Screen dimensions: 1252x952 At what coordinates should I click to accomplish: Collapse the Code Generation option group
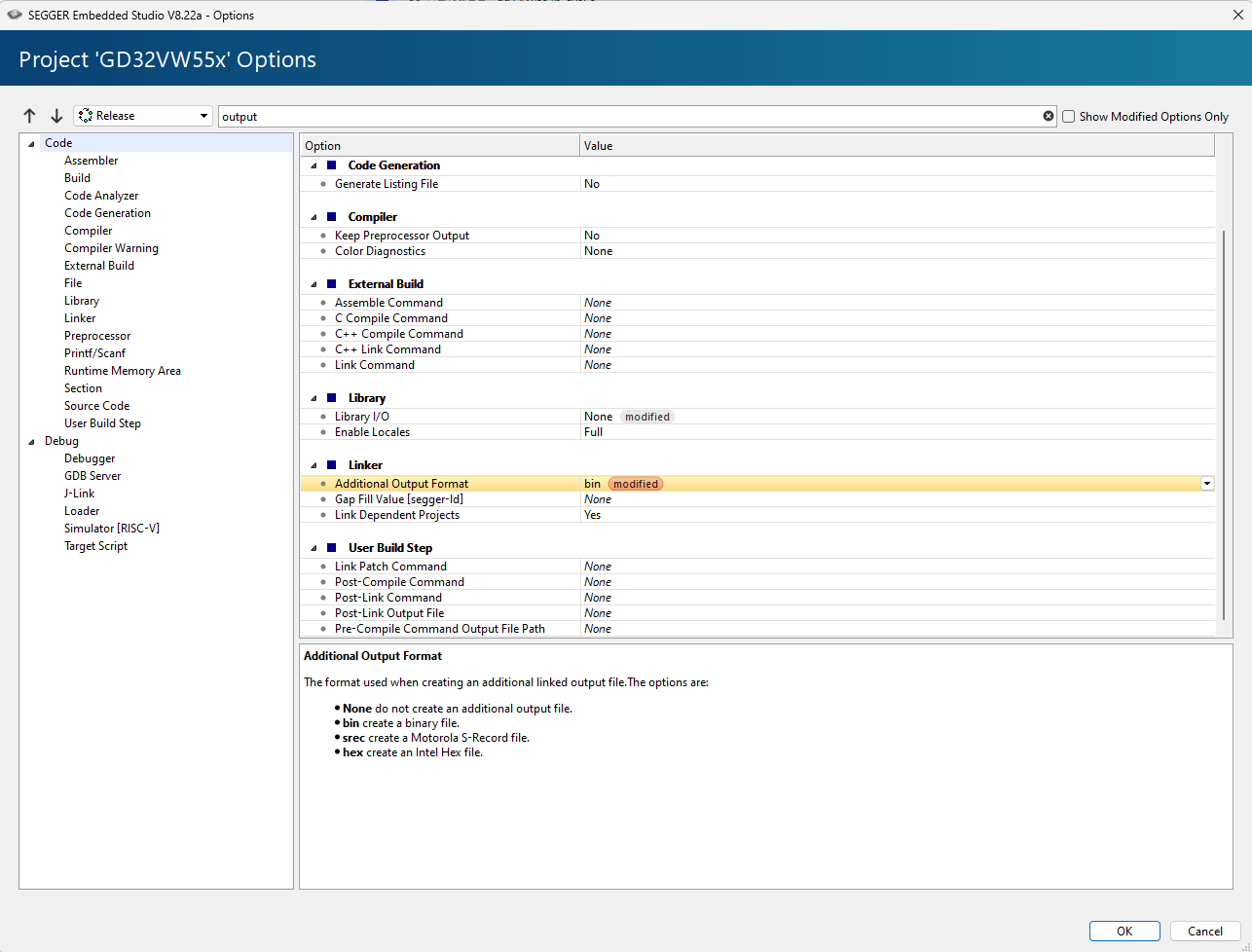pyautogui.click(x=313, y=166)
